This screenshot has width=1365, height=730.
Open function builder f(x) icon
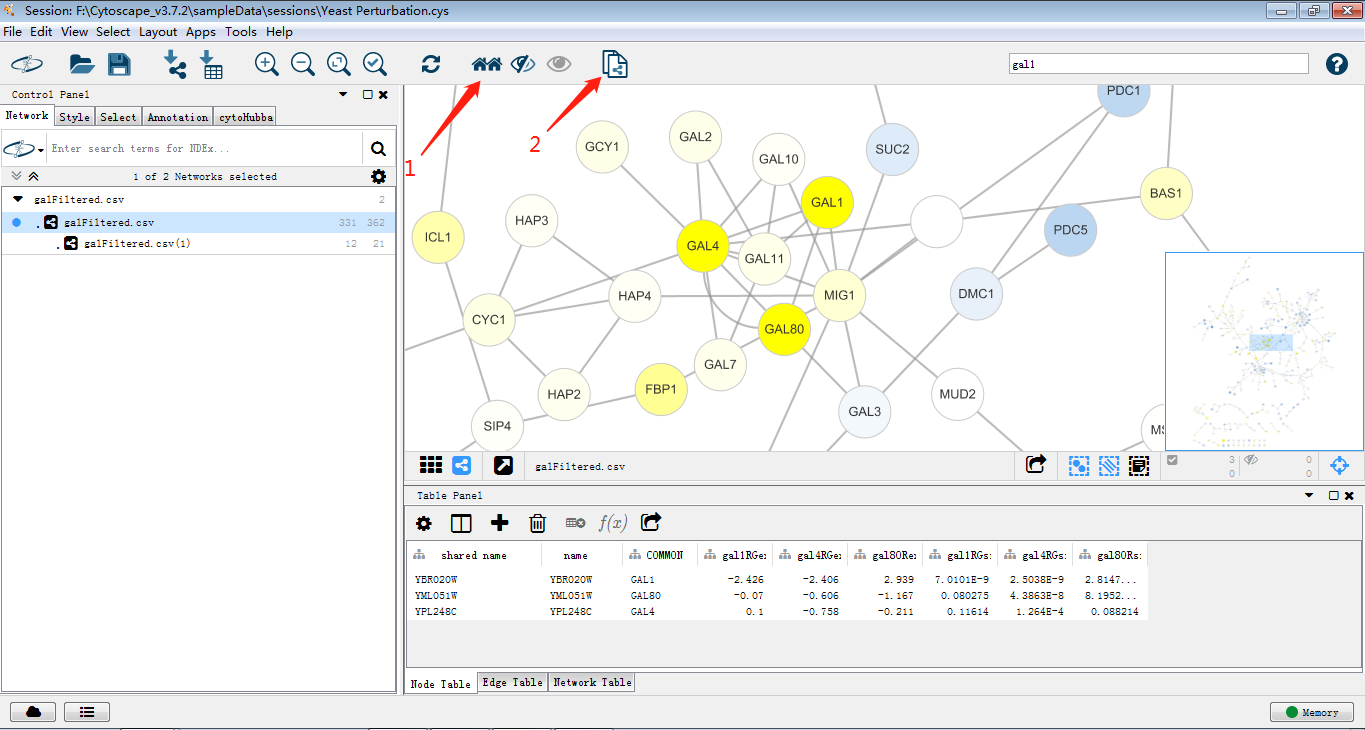612,523
